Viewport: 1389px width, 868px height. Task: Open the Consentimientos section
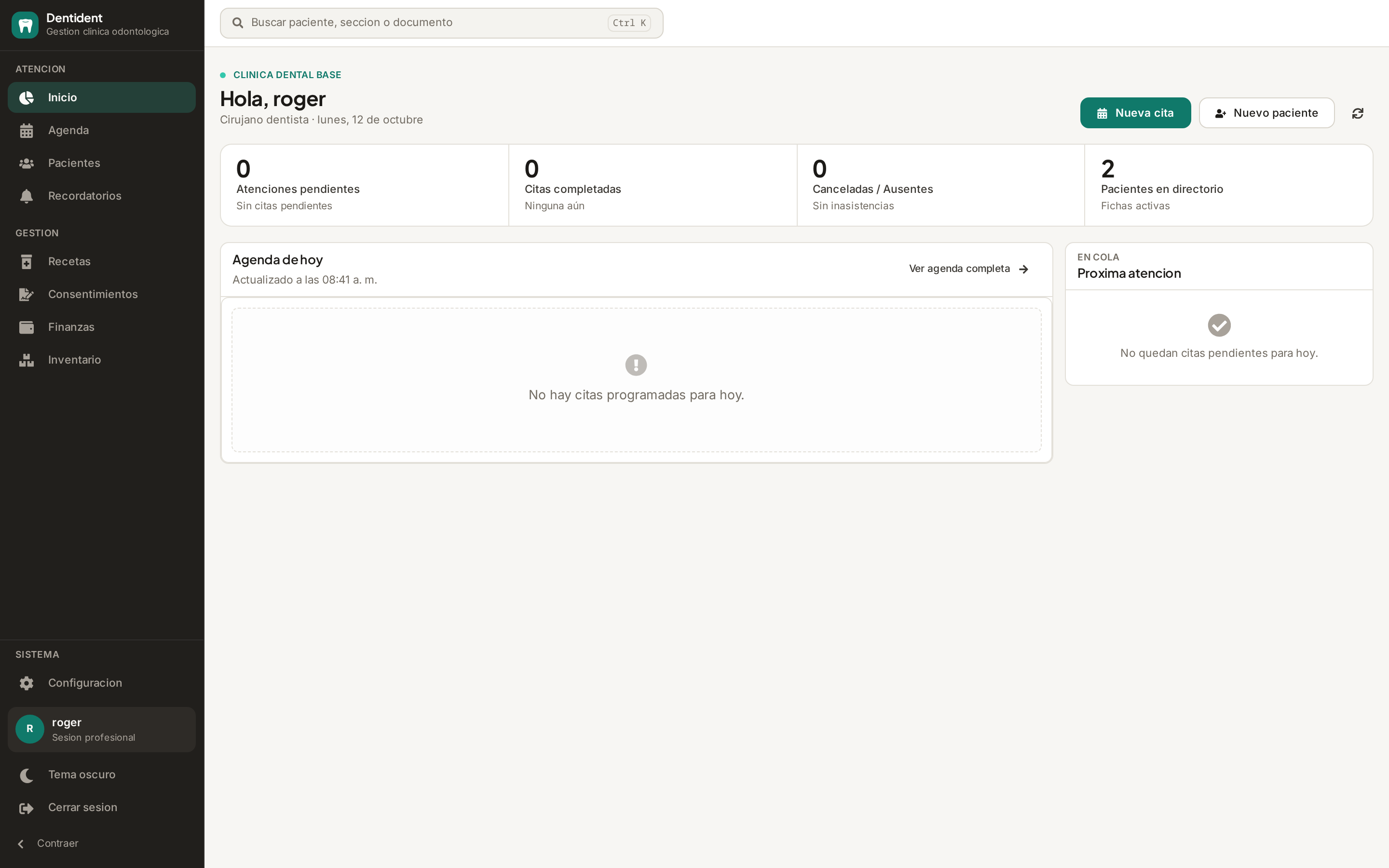click(x=102, y=295)
